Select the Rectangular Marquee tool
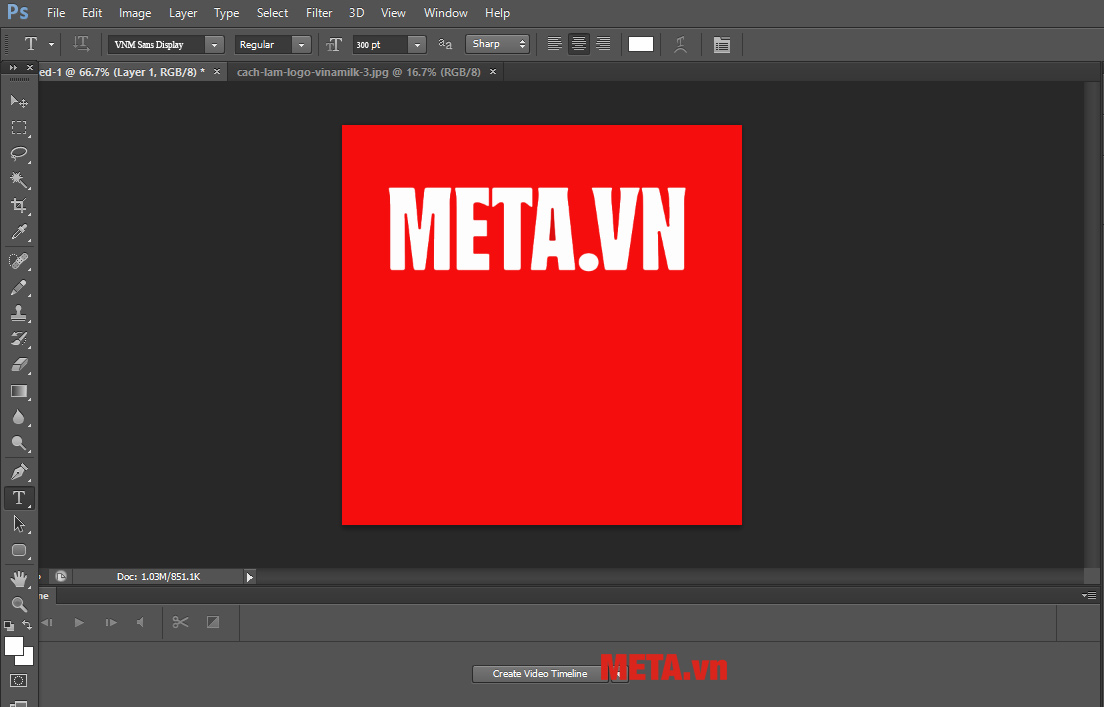Image resolution: width=1104 pixels, height=707 pixels. (x=18, y=128)
